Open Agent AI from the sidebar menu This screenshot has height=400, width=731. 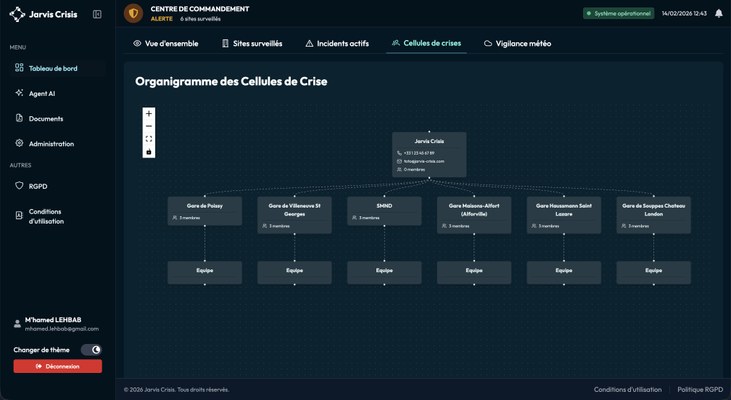42,94
